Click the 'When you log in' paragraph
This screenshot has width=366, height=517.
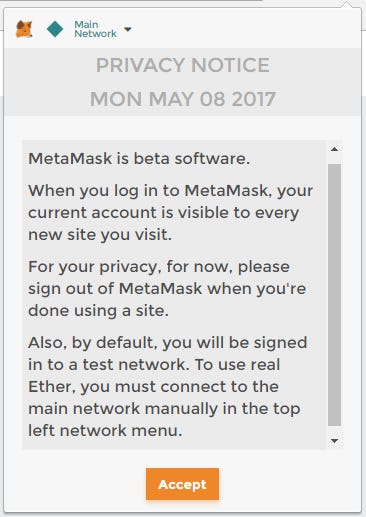[170, 213]
